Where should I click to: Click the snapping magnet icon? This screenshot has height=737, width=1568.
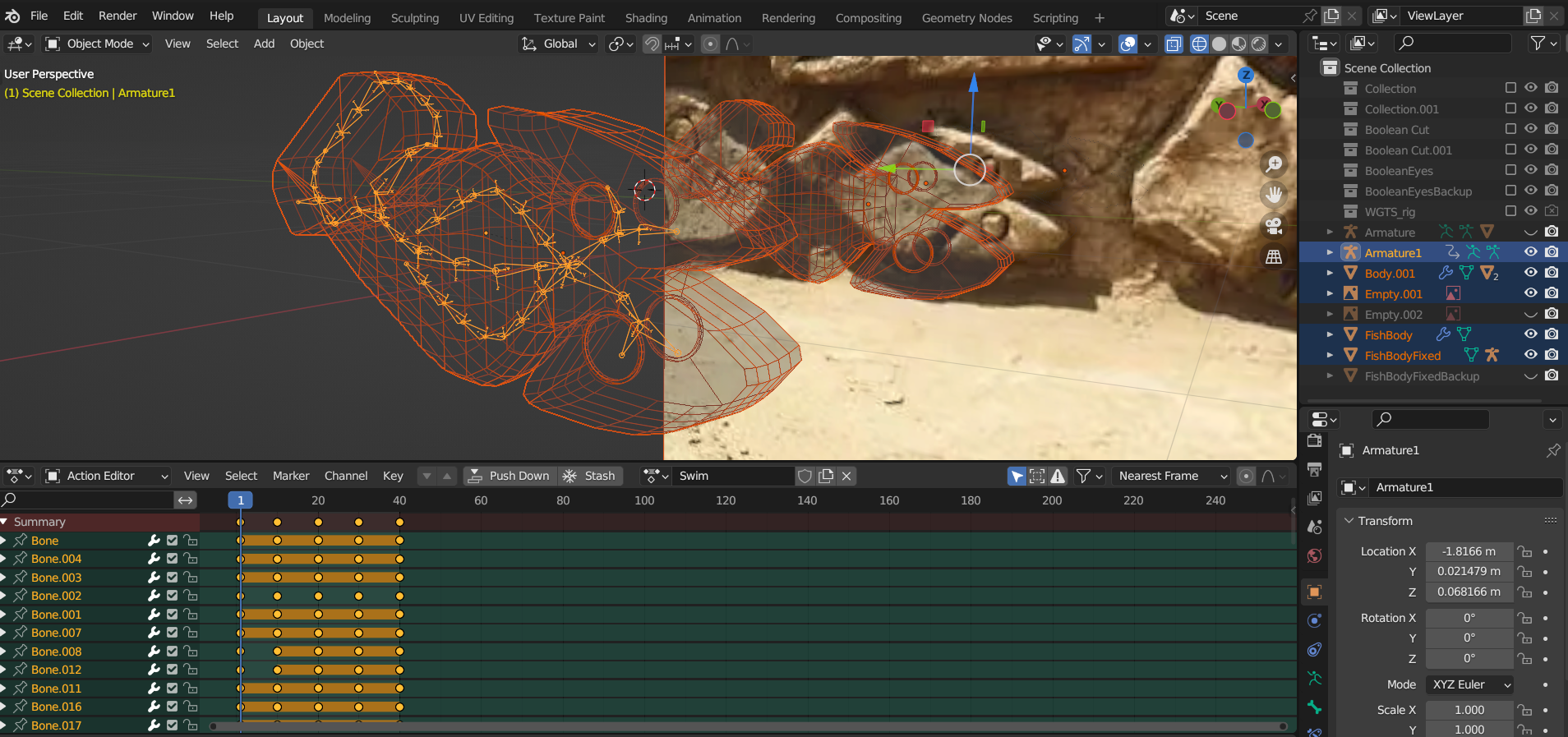coord(651,44)
